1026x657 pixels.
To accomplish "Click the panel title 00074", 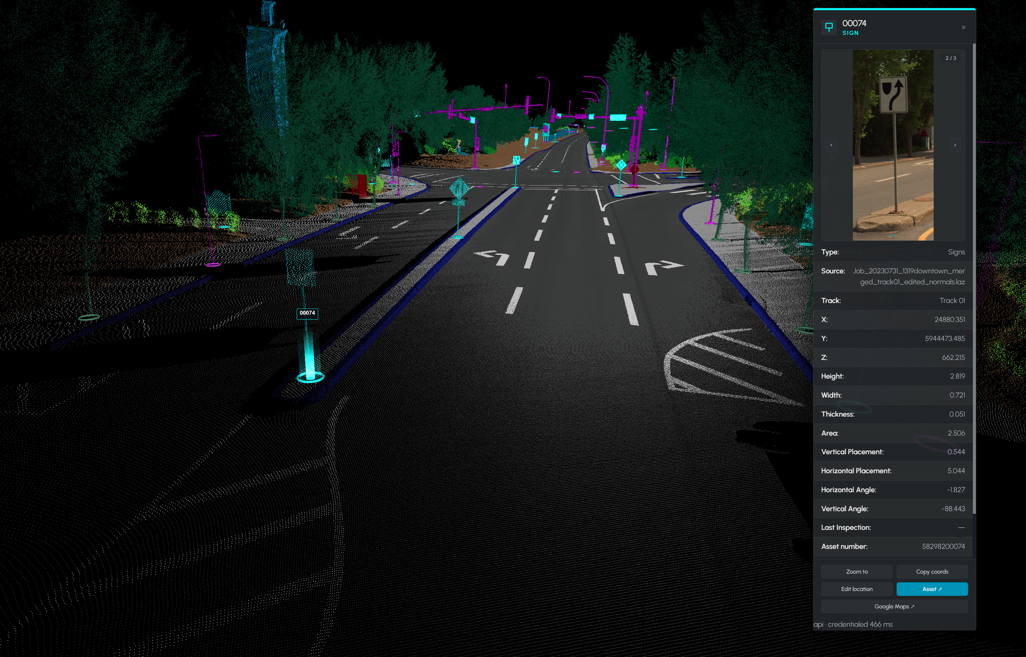I will (x=855, y=24).
